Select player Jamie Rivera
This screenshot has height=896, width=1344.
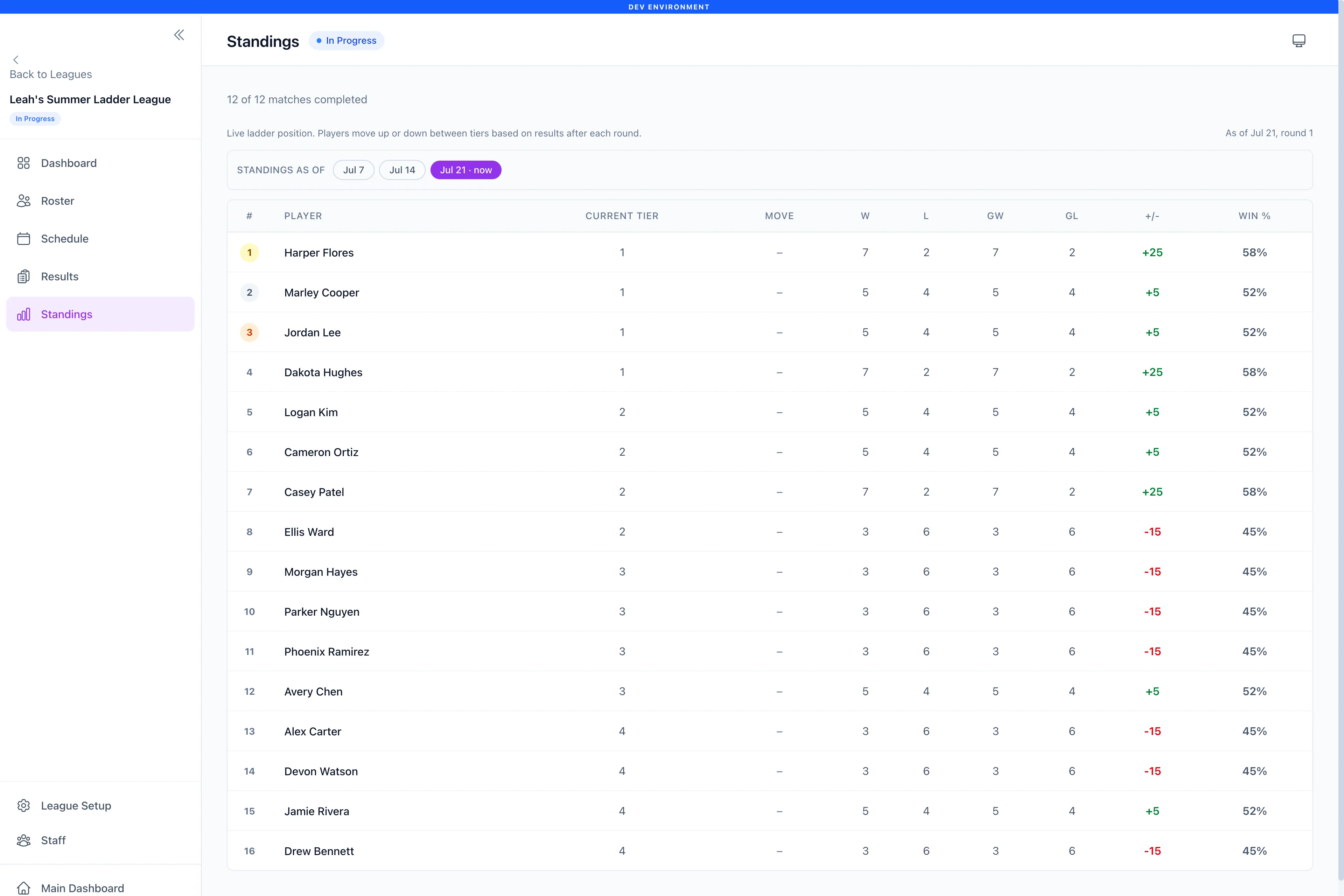pyautogui.click(x=316, y=811)
